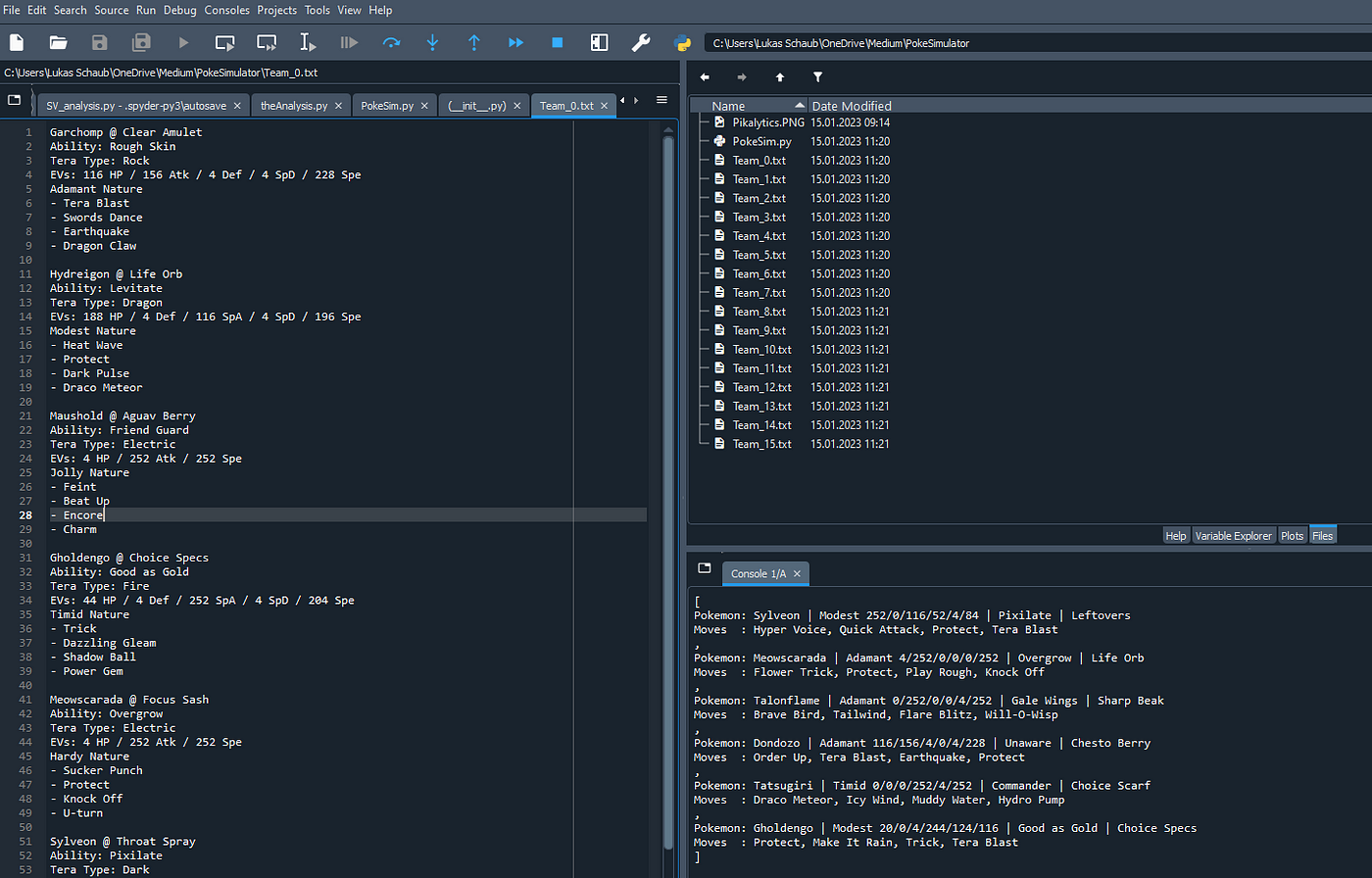
Task: Select Team_7.txt in file list
Action: pos(759,292)
